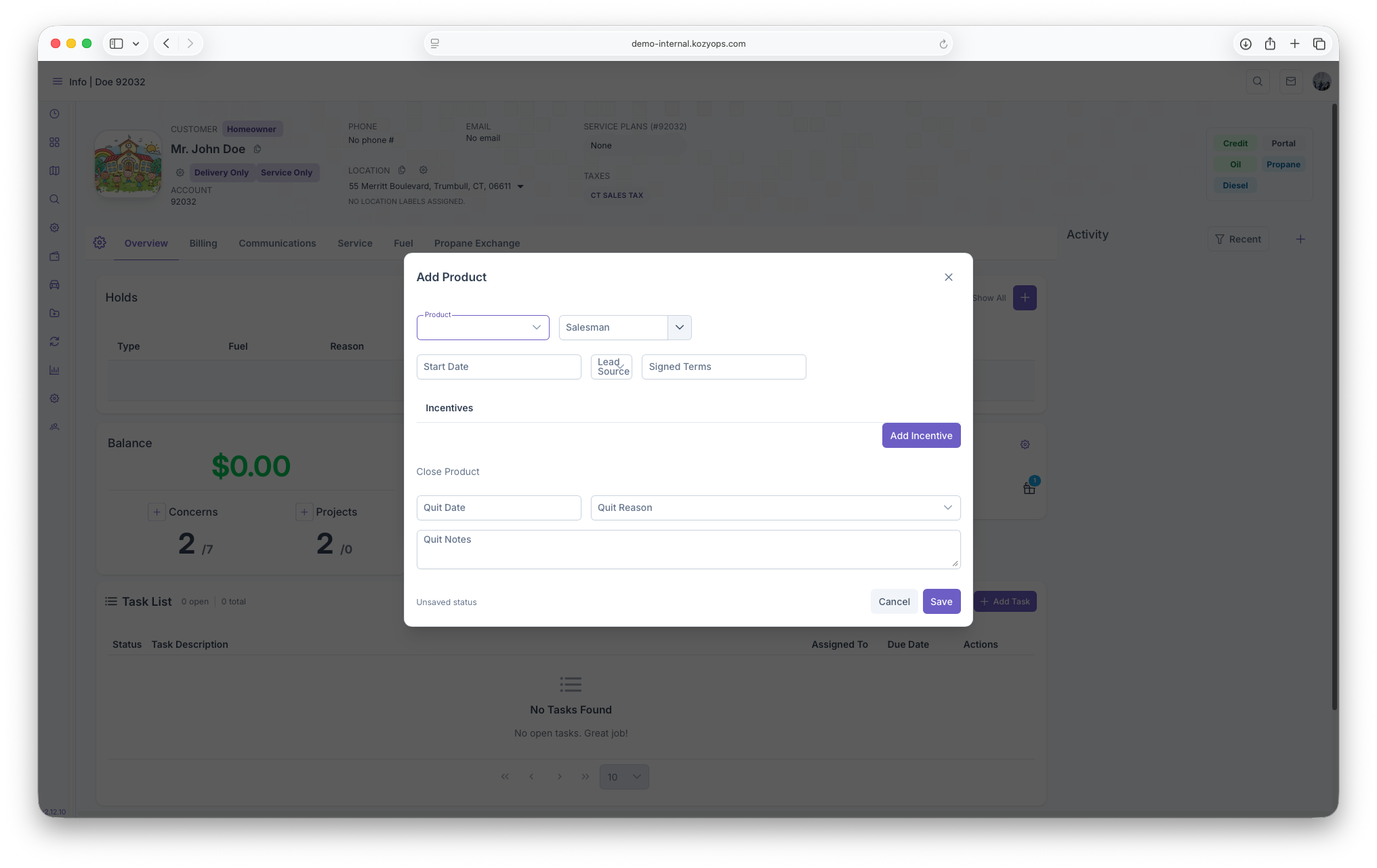This screenshot has width=1377, height=868.
Task: Open the Product dropdown
Action: 482,327
